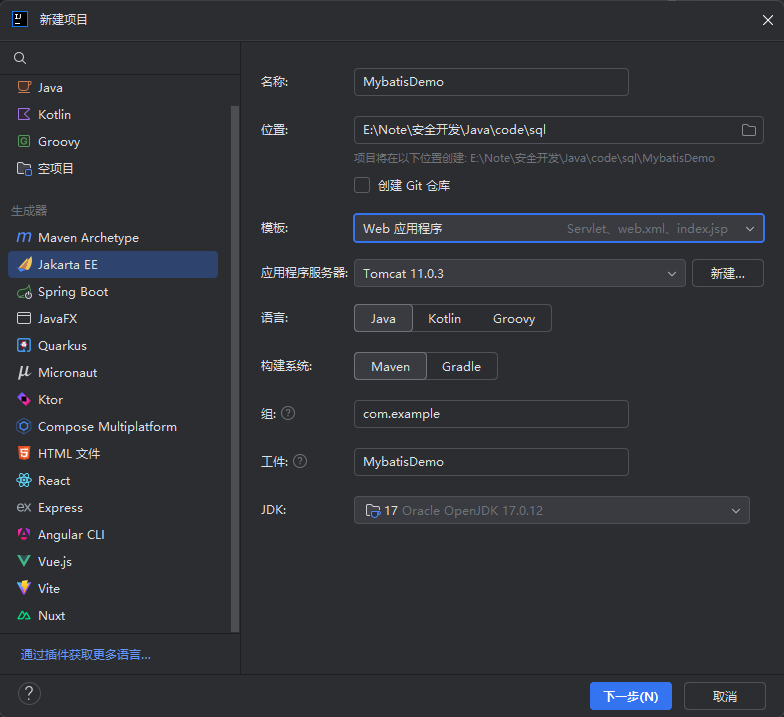
Task: Choose the Quarkus generator icon
Action: (24, 346)
